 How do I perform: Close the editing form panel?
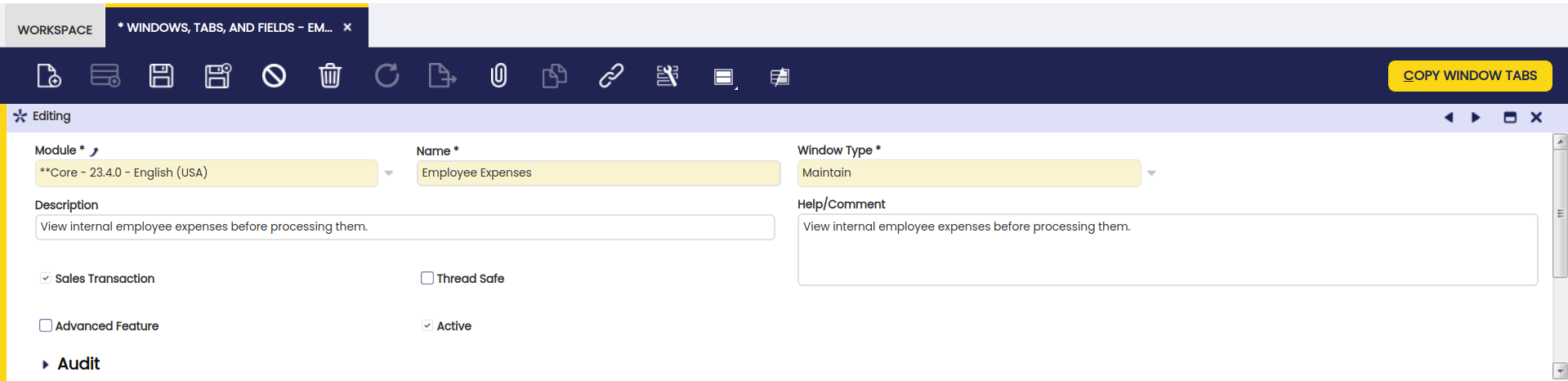1536,117
